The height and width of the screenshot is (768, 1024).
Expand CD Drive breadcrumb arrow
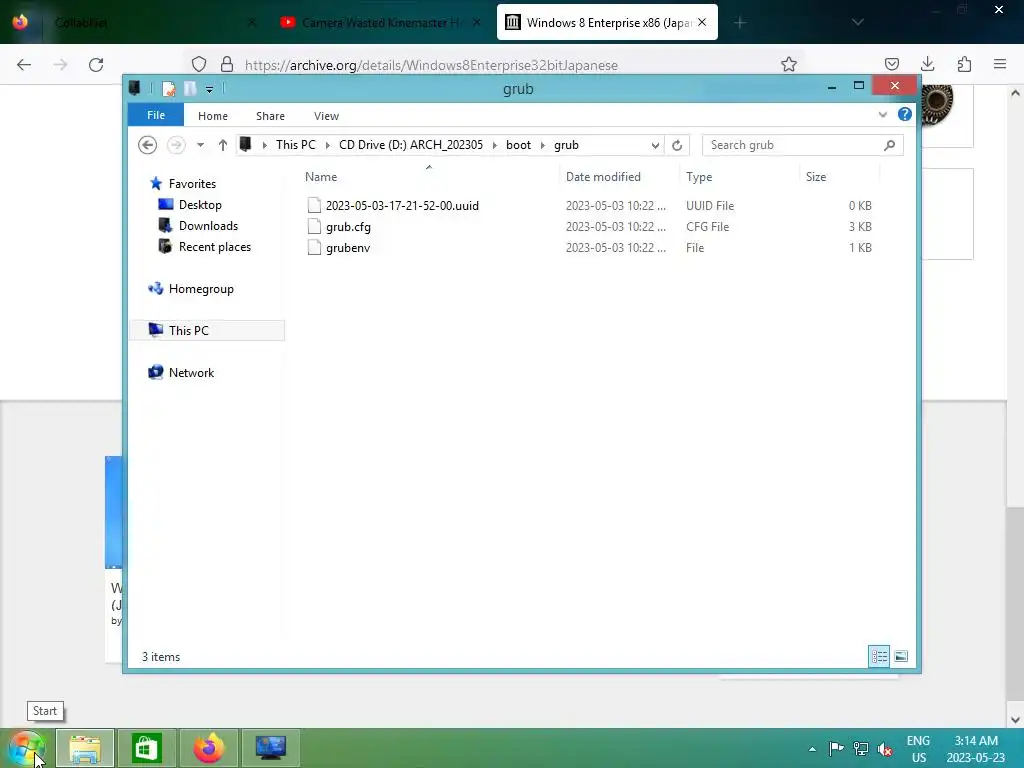[494, 145]
